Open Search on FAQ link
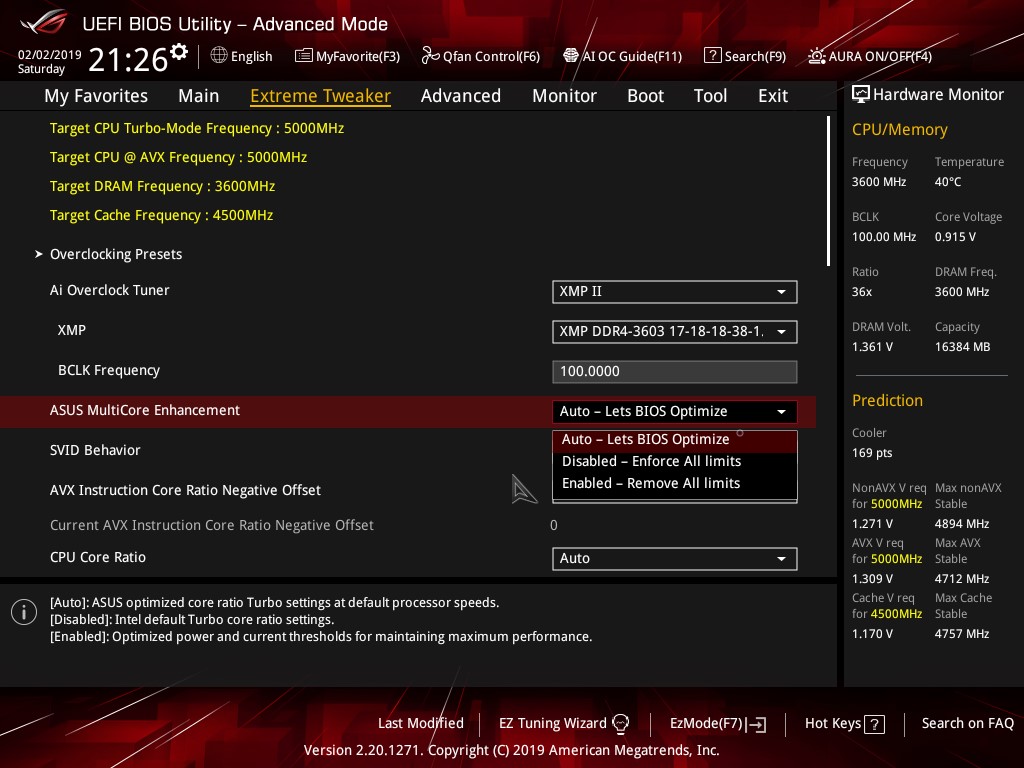The height and width of the screenshot is (768, 1024). point(967,724)
